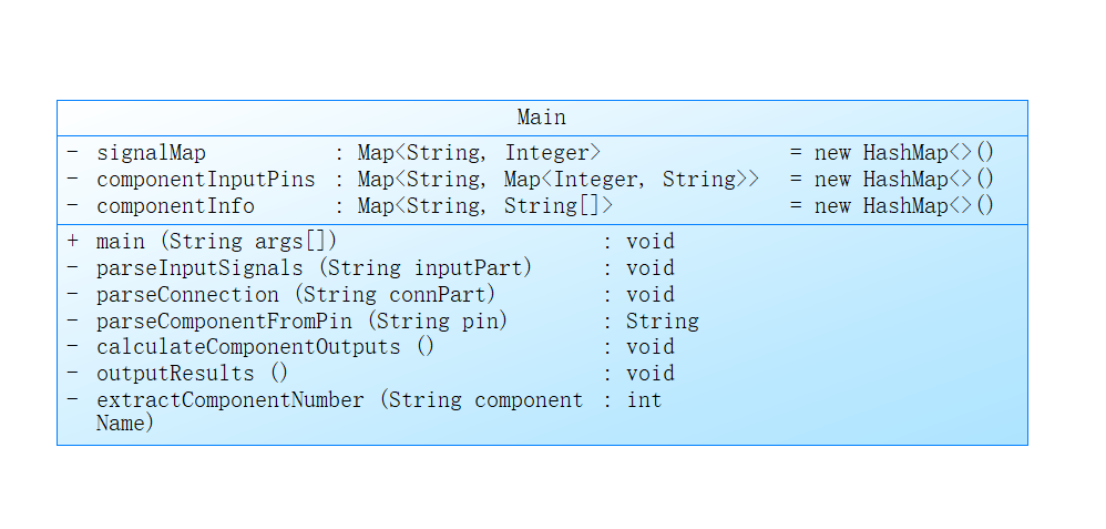
Task: Click the parseConnection method entry
Action: tap(296, 295)
